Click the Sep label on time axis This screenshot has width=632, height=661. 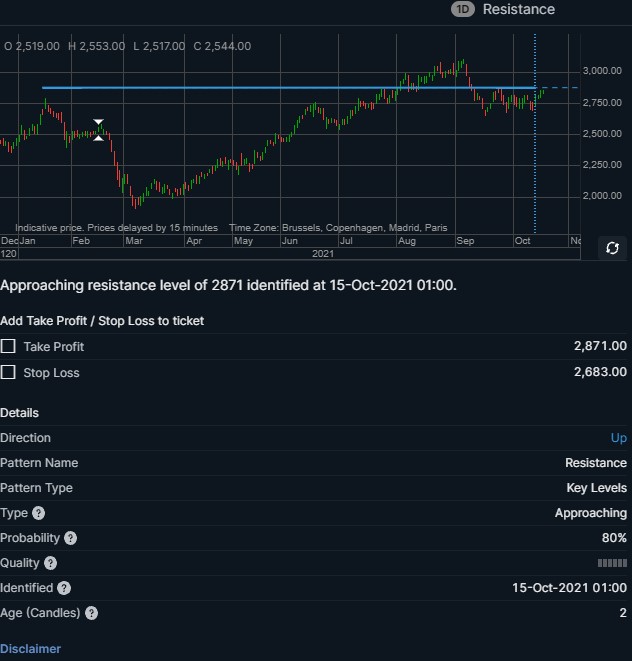pos(465,241)
